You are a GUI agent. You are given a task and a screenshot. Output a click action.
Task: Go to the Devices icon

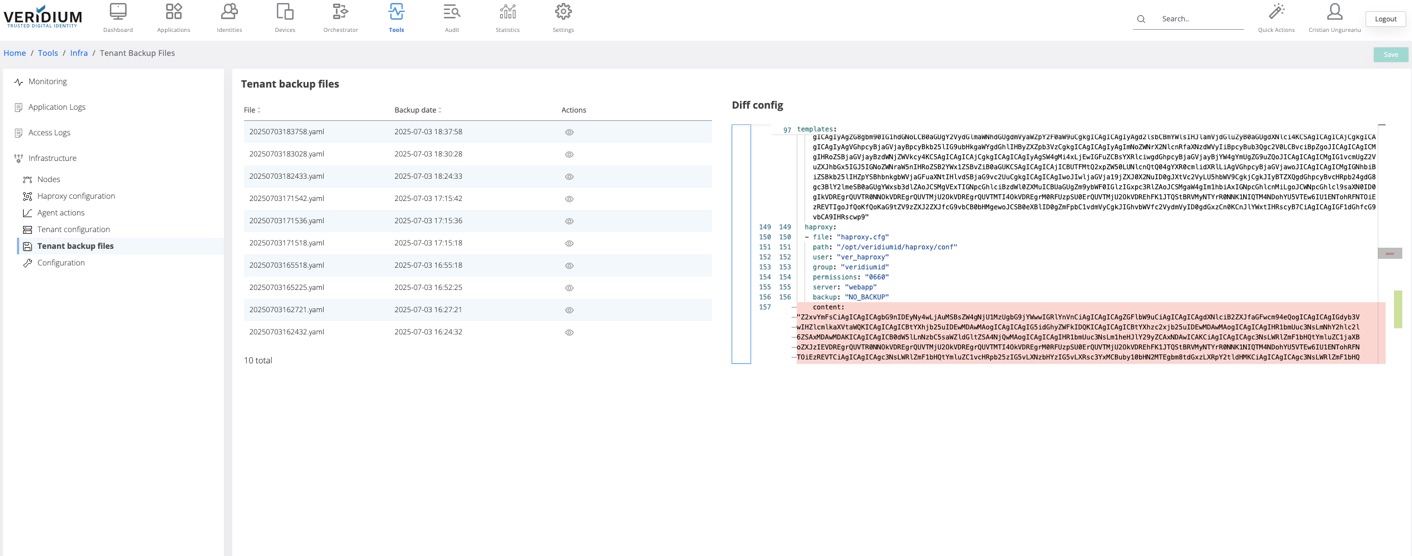(x=285, y=12)
